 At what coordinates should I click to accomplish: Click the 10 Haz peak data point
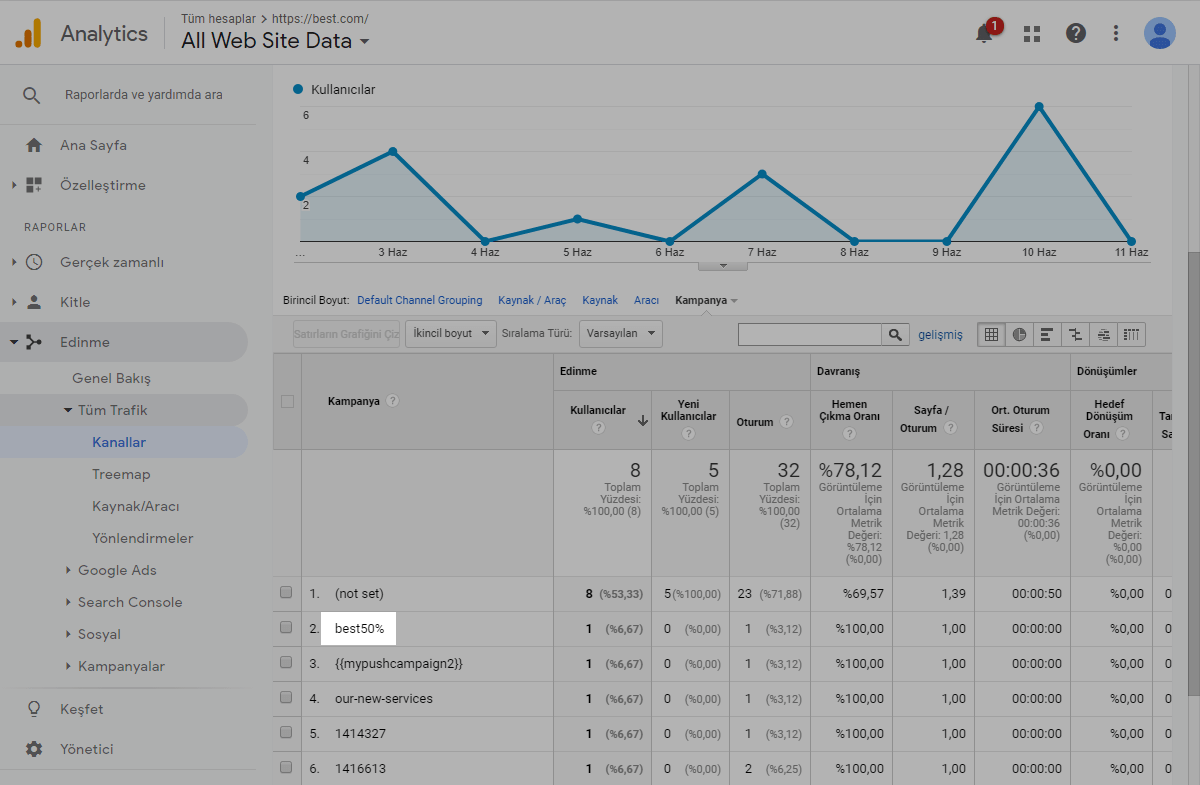pos(1039,106)
